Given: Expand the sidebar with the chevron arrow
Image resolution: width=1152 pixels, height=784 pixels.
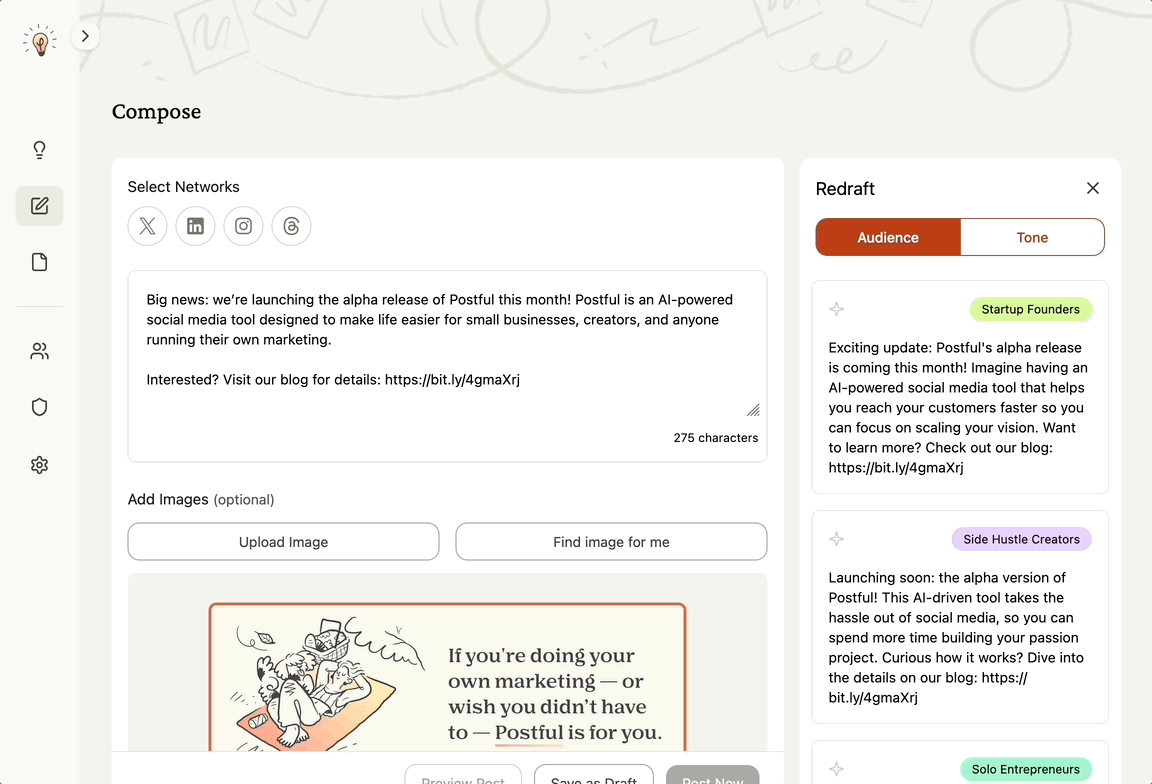Looking at the screenshot, I should (86, 36).
